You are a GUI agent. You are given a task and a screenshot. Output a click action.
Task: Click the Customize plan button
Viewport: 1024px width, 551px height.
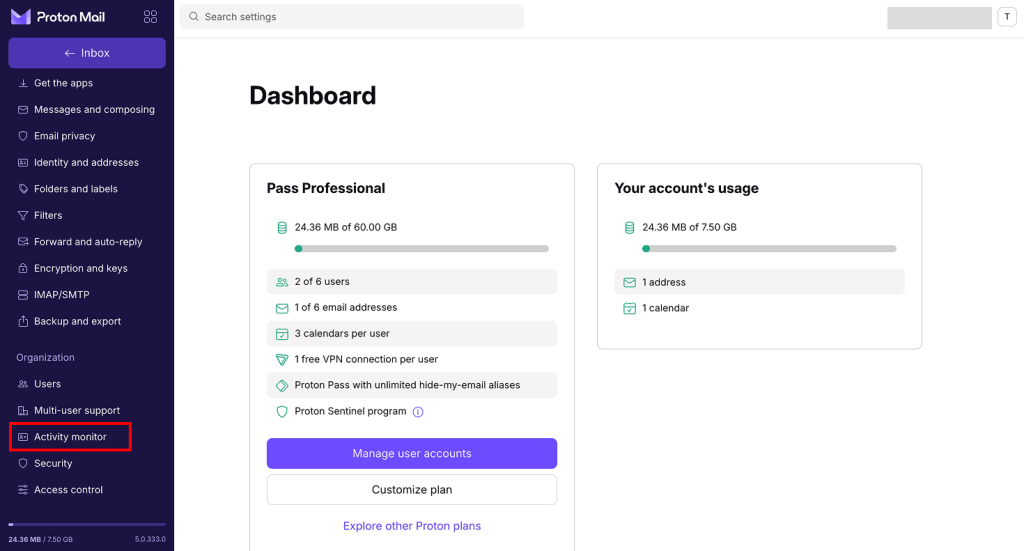412,490
